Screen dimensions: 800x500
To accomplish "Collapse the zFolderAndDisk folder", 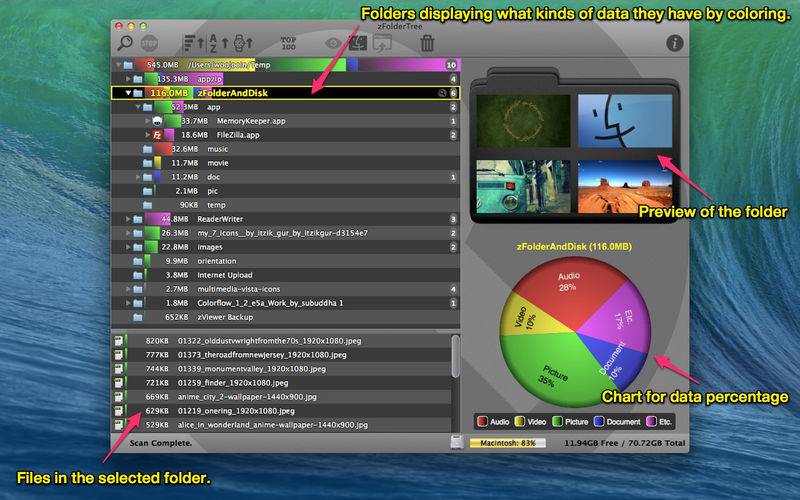I will coord(128,93).
